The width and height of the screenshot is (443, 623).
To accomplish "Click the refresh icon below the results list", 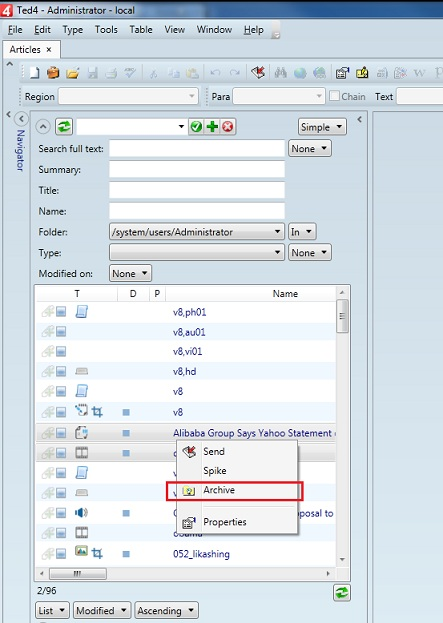I will (342, 593).
